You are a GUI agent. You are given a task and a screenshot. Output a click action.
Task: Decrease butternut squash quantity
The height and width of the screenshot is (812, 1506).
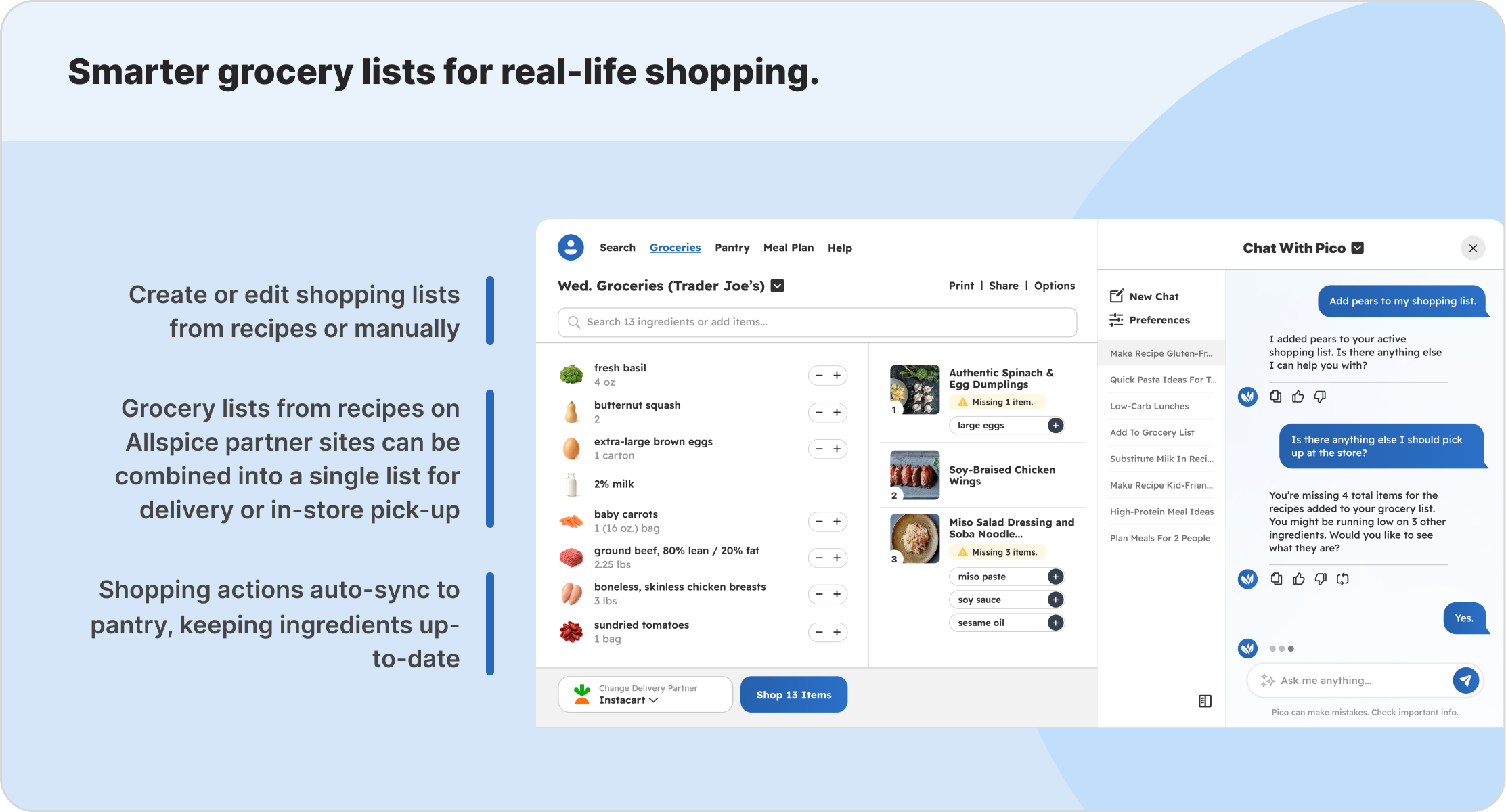pyautogui.click(x=819, y=413)
